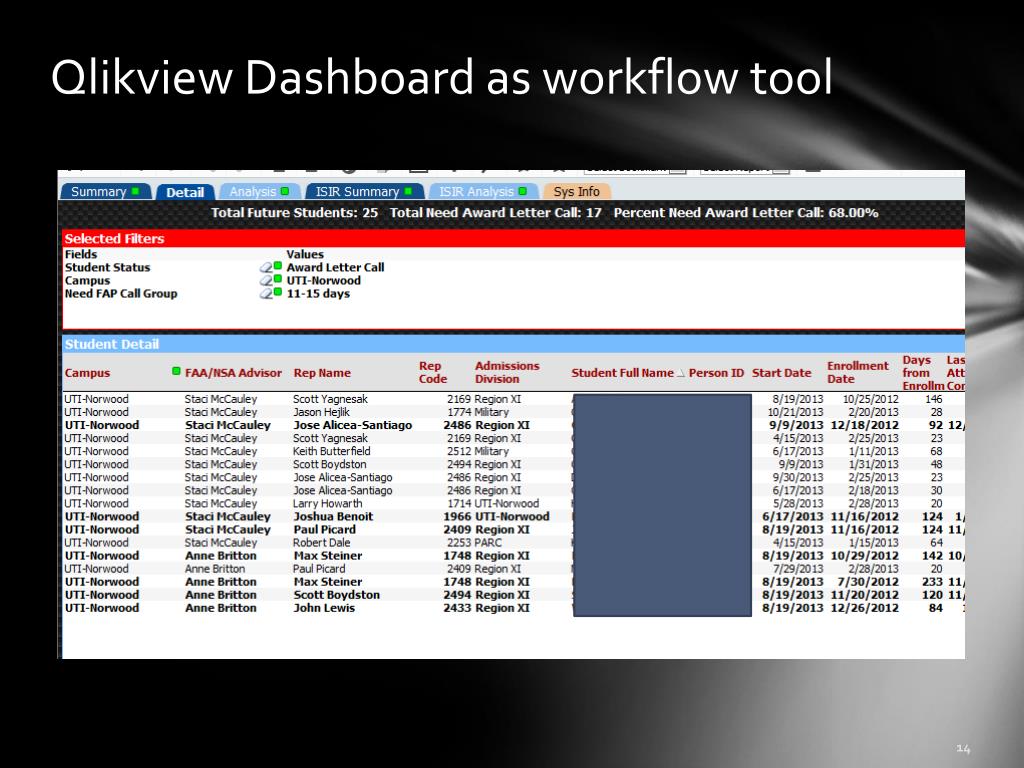
Task: Click rep code '2253'
Action: click(x=459, y=543)
